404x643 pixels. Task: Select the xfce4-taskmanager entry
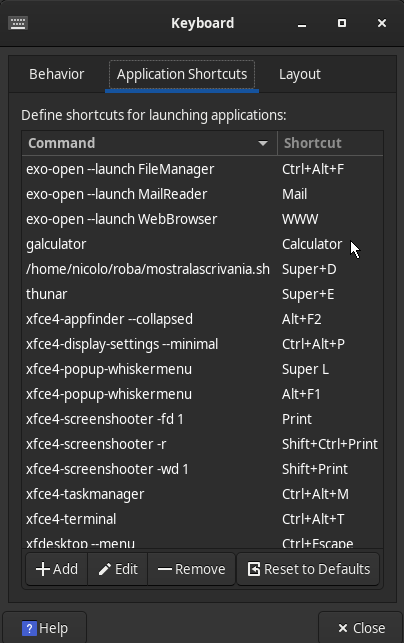coord(203,494)
